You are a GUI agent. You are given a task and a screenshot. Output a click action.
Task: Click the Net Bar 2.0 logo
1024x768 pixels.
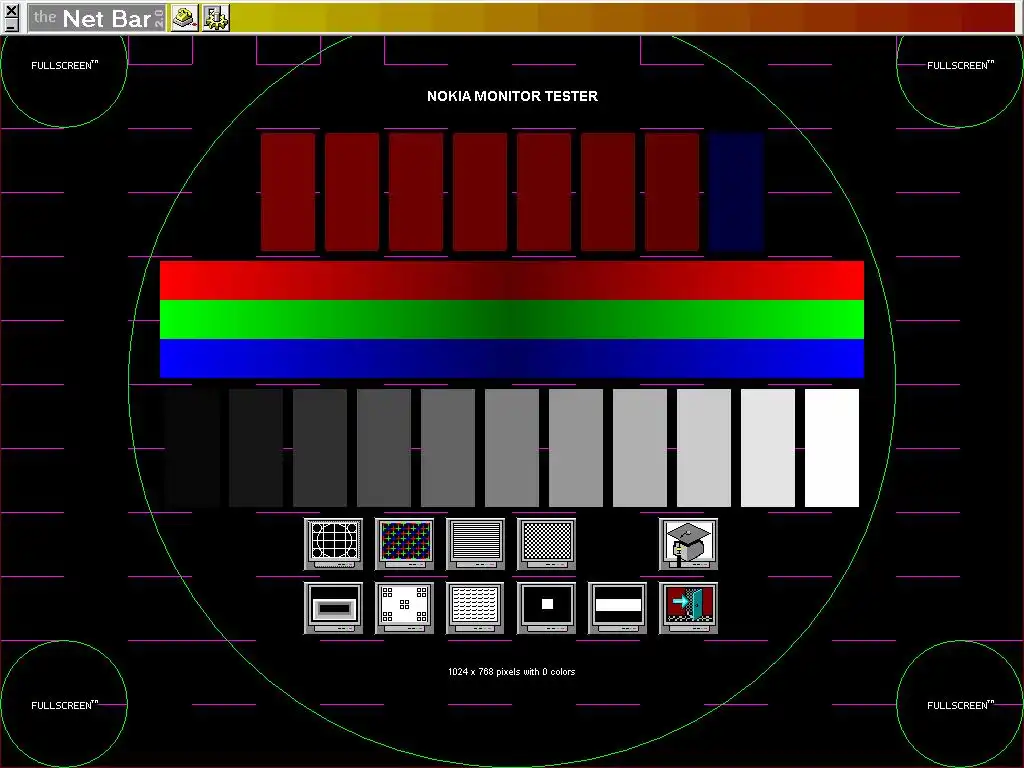click(x=97, y=18)
